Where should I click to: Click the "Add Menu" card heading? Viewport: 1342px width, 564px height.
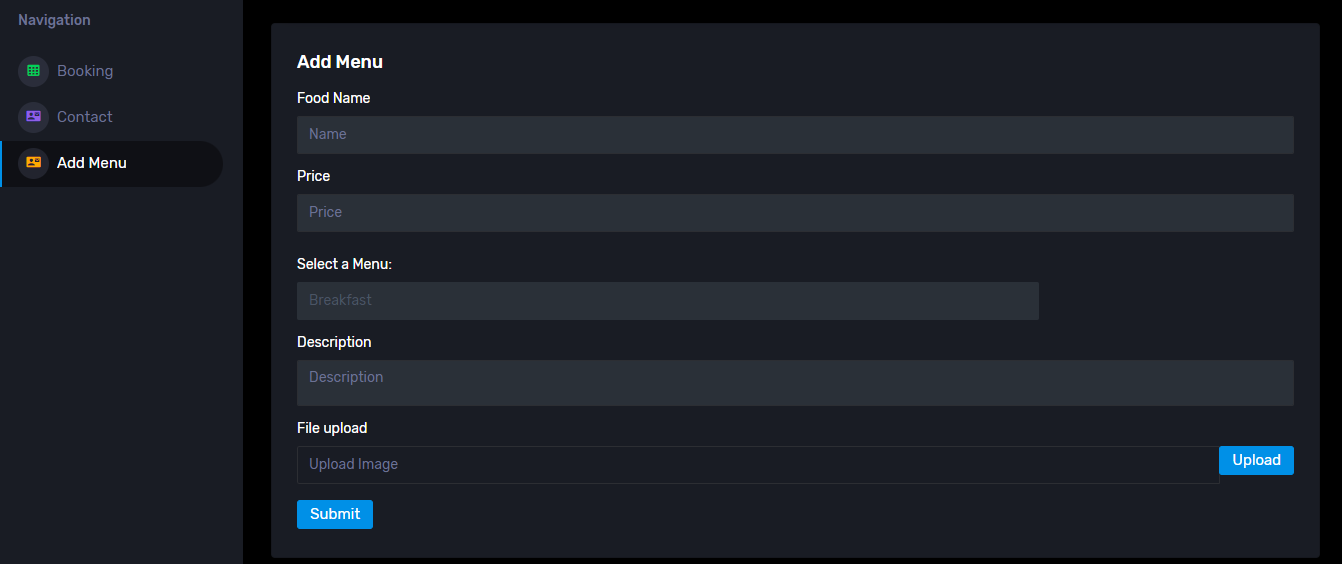[x=340, y=62]
